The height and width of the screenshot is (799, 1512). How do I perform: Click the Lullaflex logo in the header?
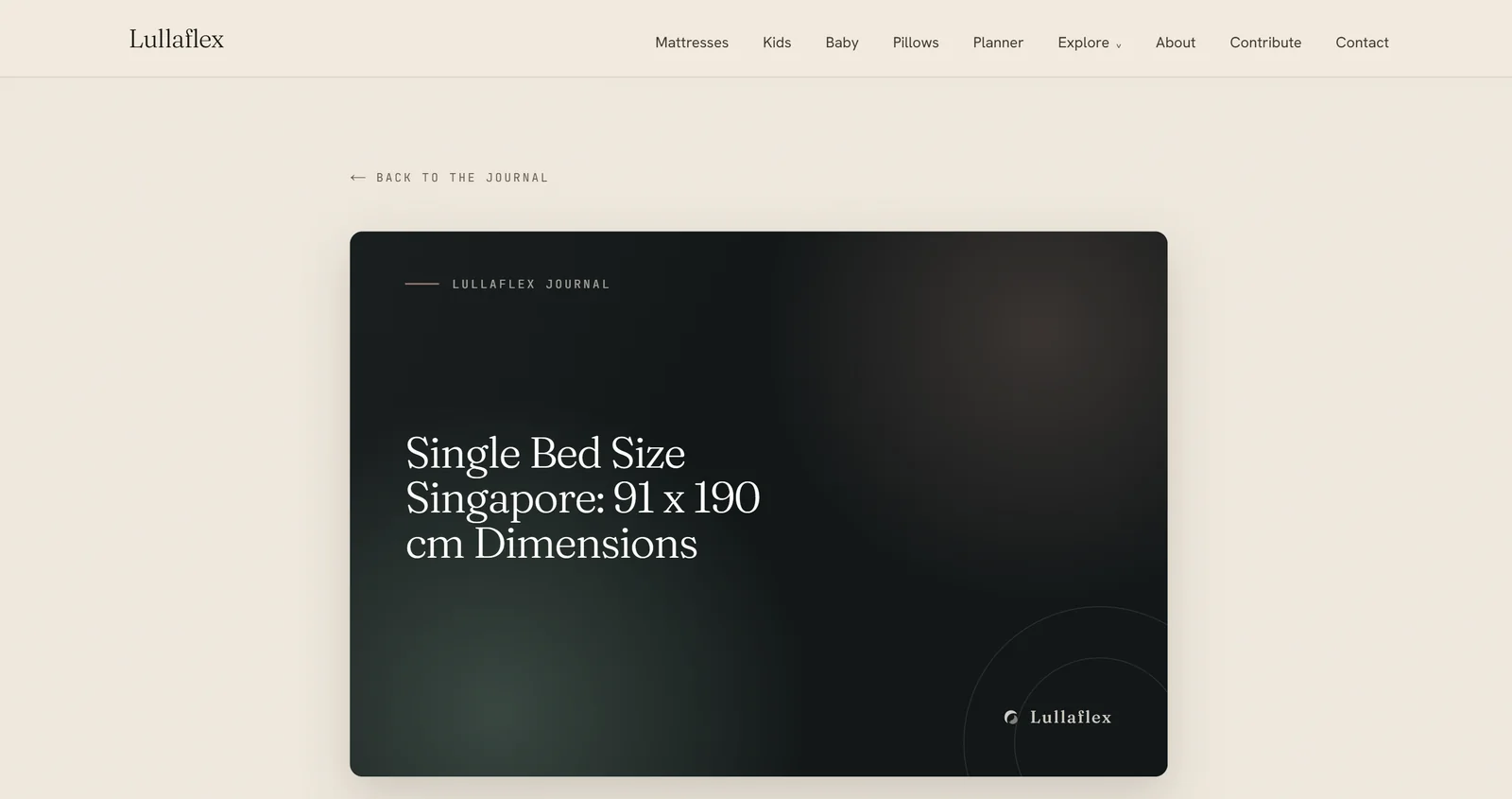(177, 39)
